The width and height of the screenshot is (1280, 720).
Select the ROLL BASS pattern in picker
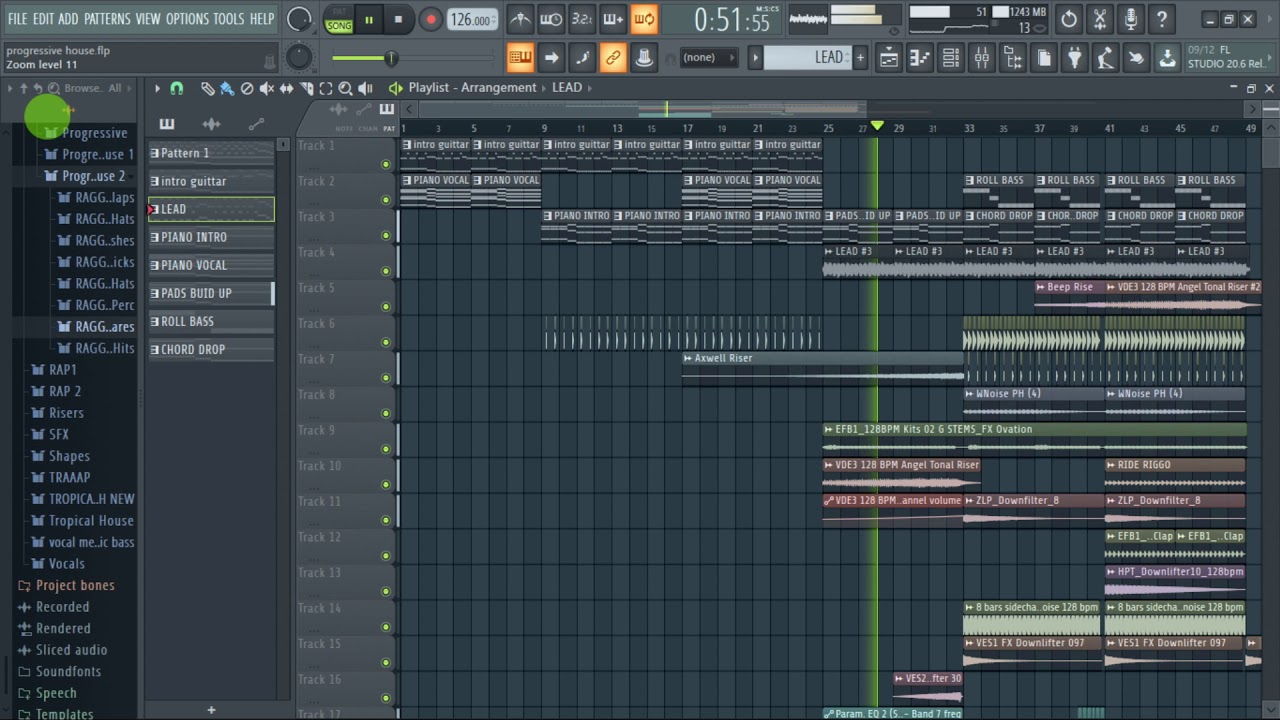(211, 321)
